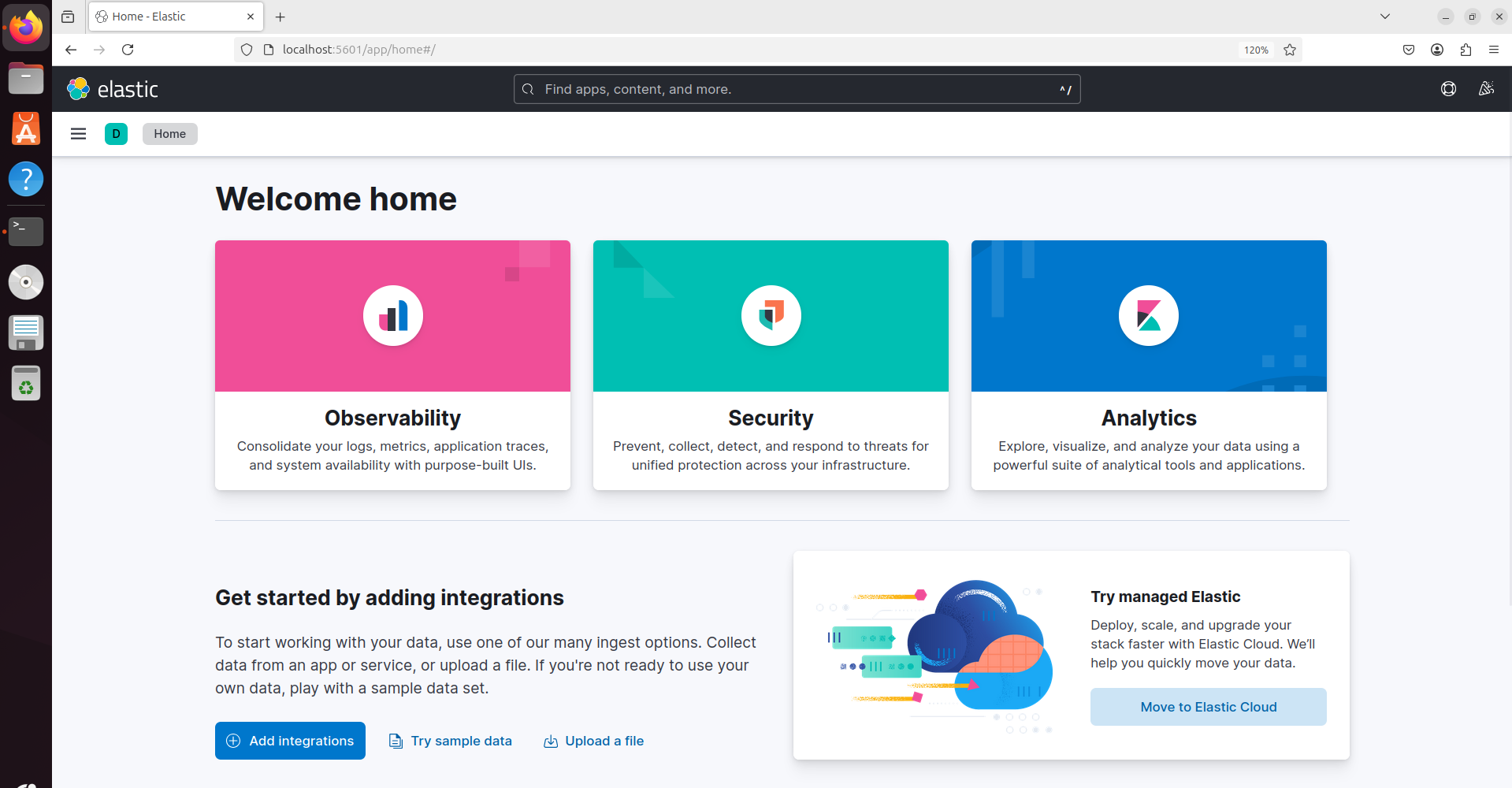Image resolution: width=1512 pixels, height=788 pixels.
Task: Open the Security card title
Action: click(771, 418)
